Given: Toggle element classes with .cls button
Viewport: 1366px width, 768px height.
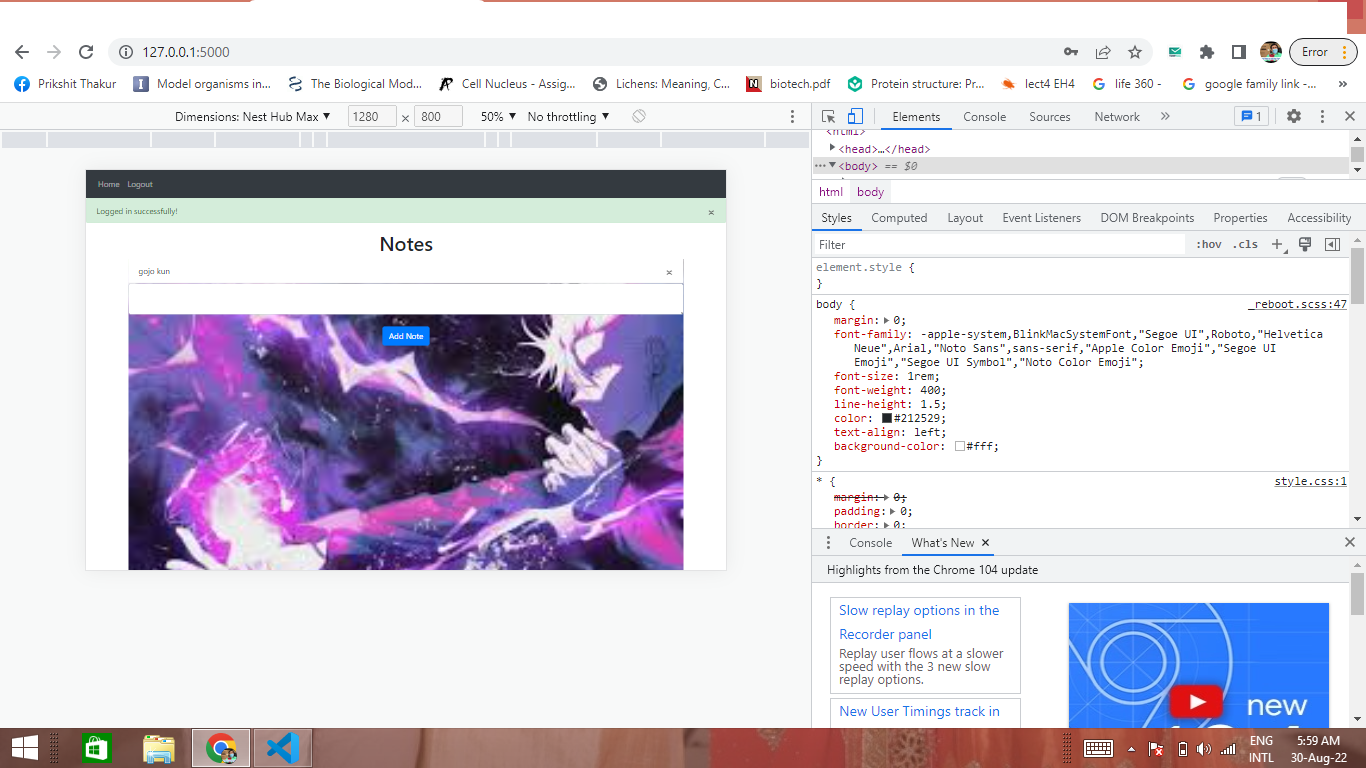Looking at the screenshot, I should (1245, 244).
